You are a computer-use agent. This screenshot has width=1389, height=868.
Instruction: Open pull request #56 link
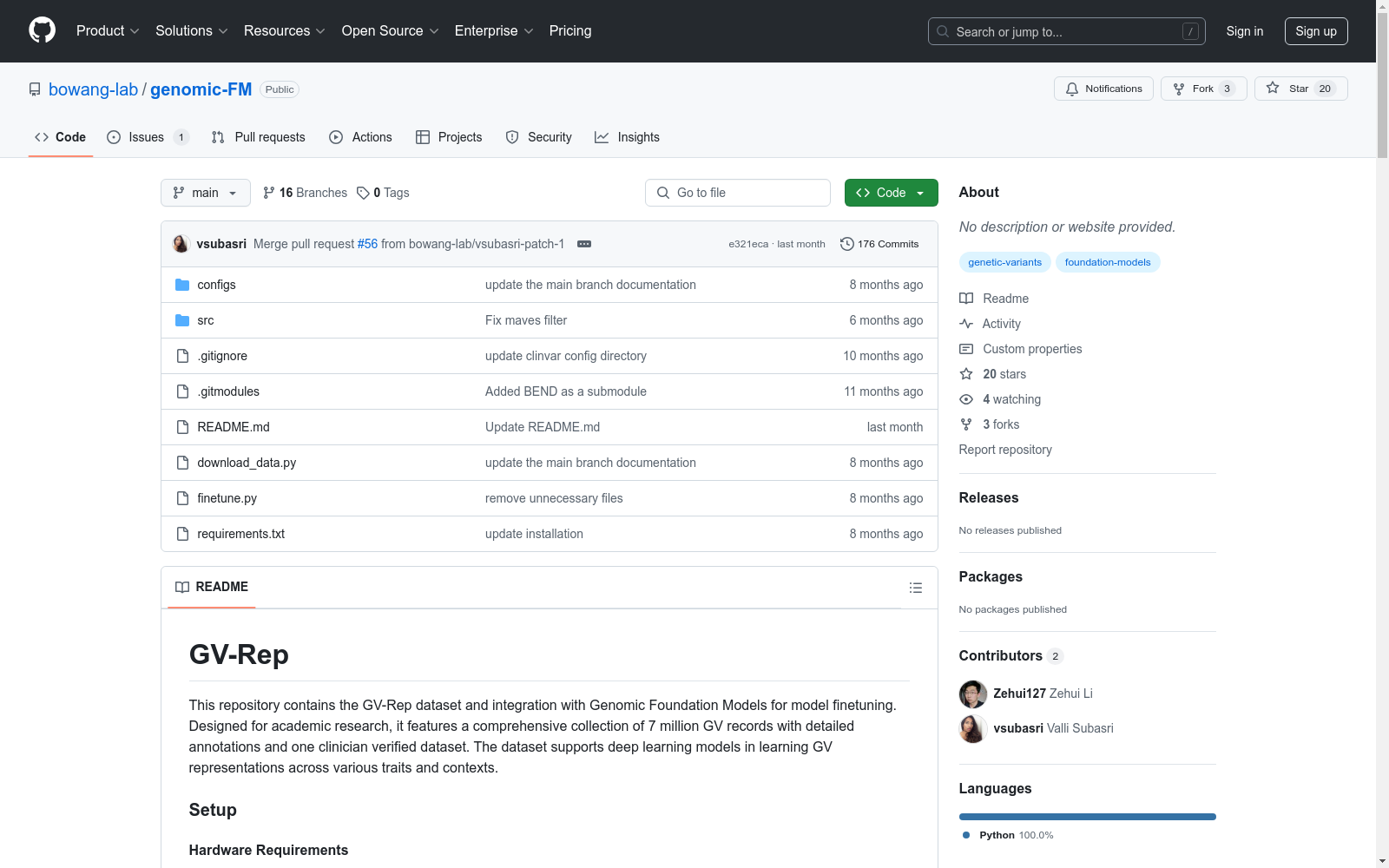point(368,244)
